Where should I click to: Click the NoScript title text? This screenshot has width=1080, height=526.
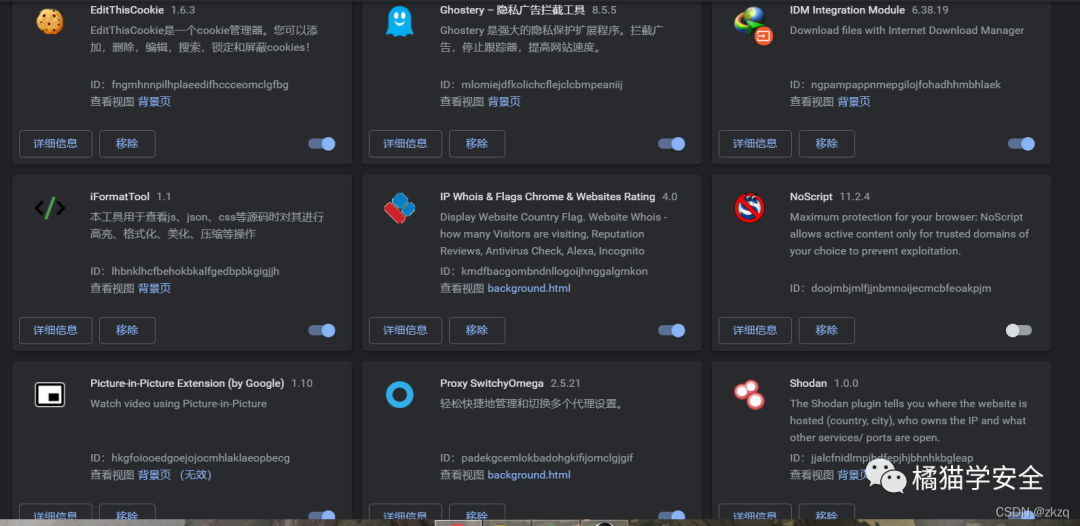(811, 197)
